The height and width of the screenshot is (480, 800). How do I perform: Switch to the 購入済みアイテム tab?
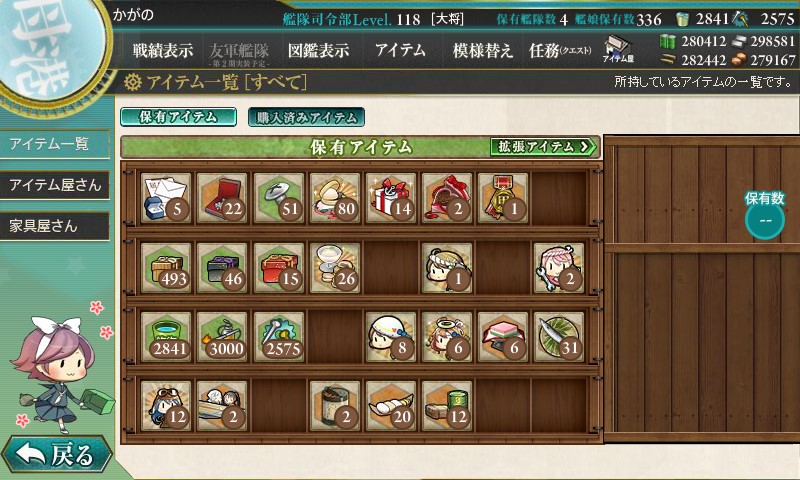(x=306, y=117)
